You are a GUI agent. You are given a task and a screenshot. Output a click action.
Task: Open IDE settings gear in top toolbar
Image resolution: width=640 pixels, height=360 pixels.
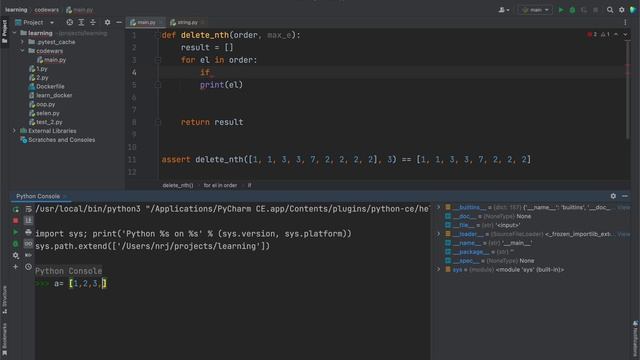click(622, 10)
